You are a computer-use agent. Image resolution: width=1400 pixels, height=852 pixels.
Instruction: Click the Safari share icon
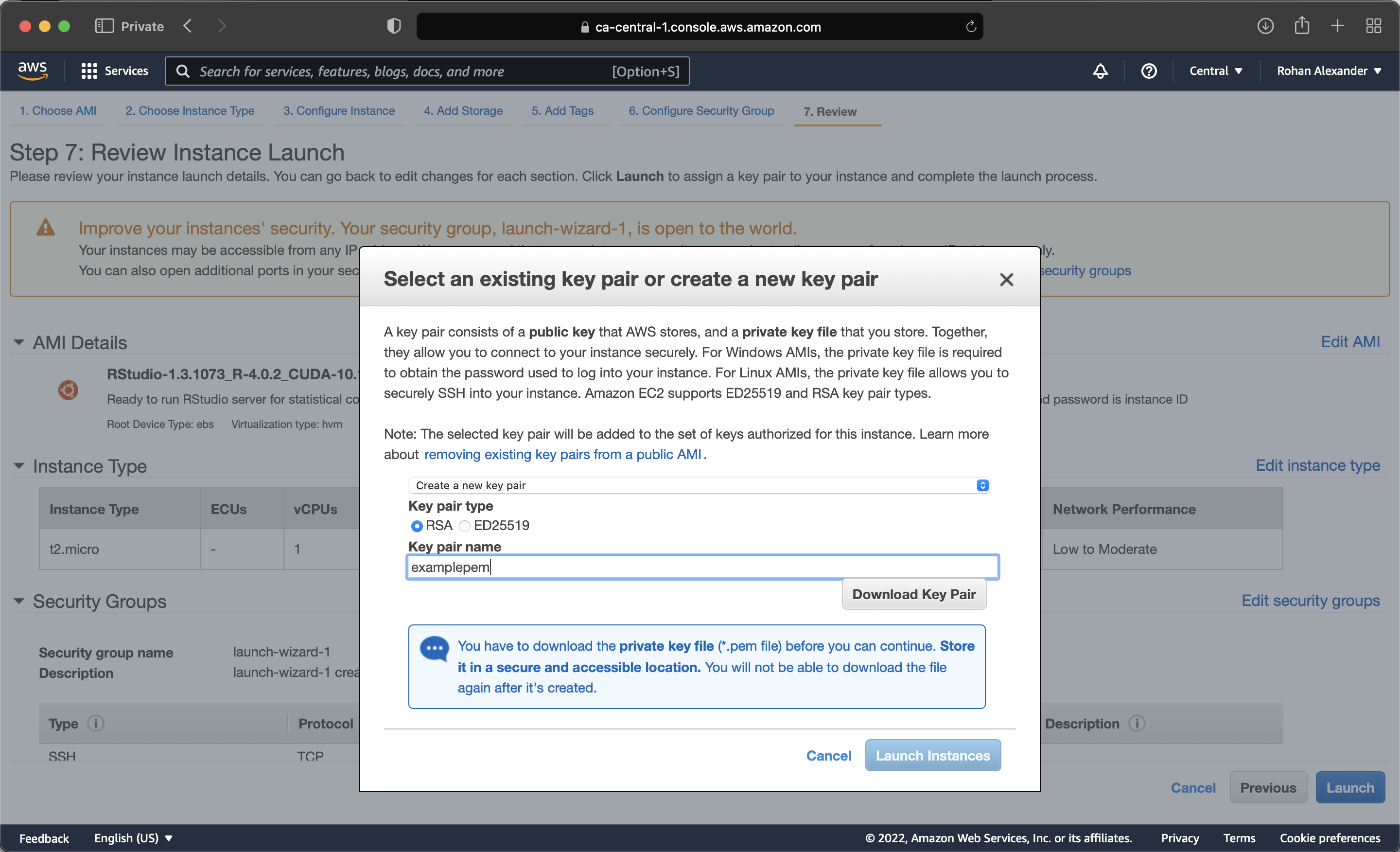point(1301,26)
